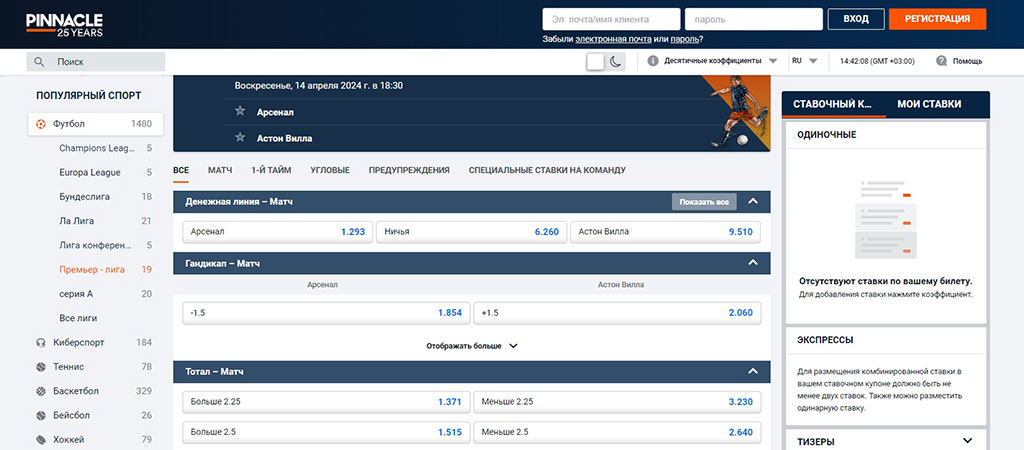Viewport: 1024px width, 450px height.
Task: Click the Pinnacle 25 Years logo
Action: coord(65,25)
